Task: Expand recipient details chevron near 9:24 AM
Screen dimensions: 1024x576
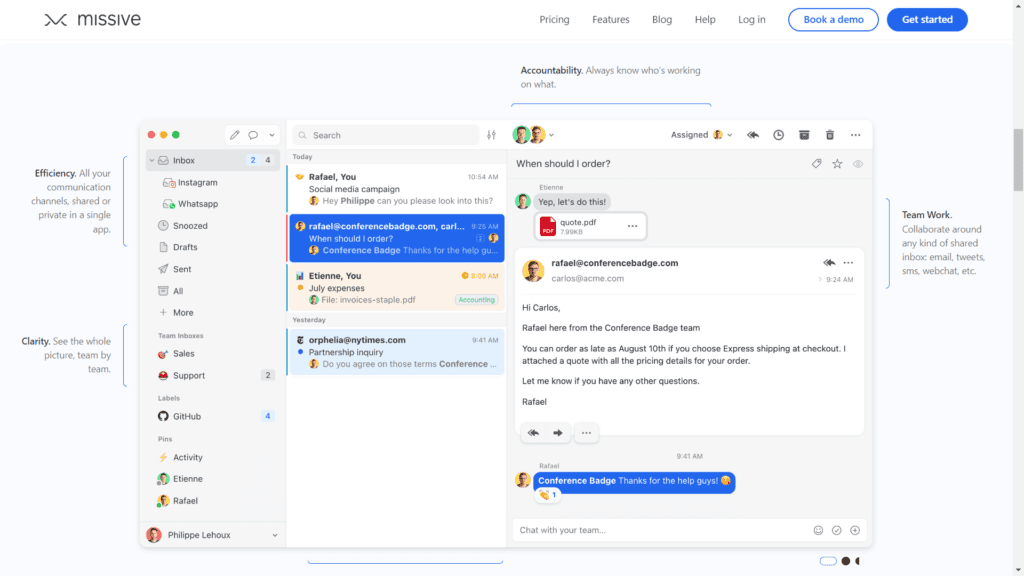Action: click(820, 280)
